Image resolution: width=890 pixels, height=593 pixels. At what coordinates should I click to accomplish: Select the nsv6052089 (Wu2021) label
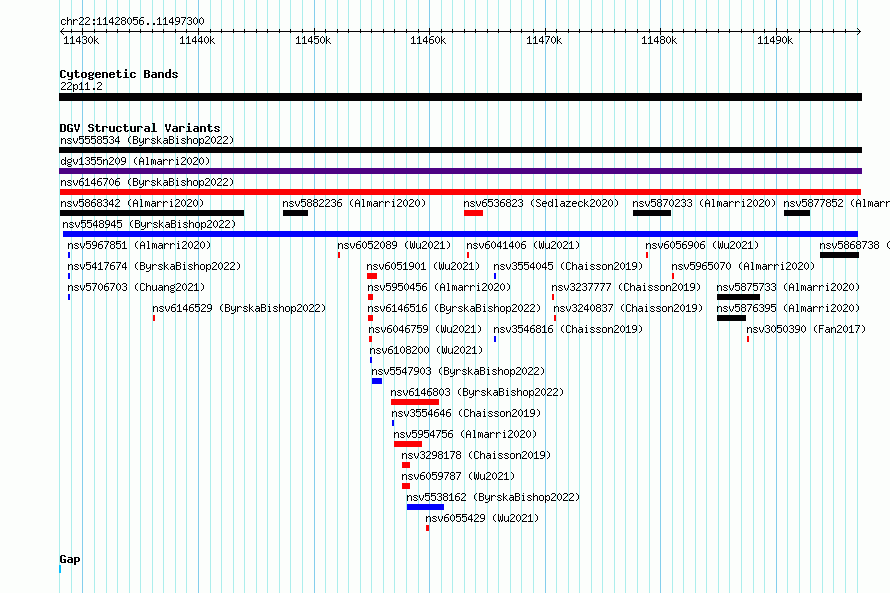tap(394, 245)
